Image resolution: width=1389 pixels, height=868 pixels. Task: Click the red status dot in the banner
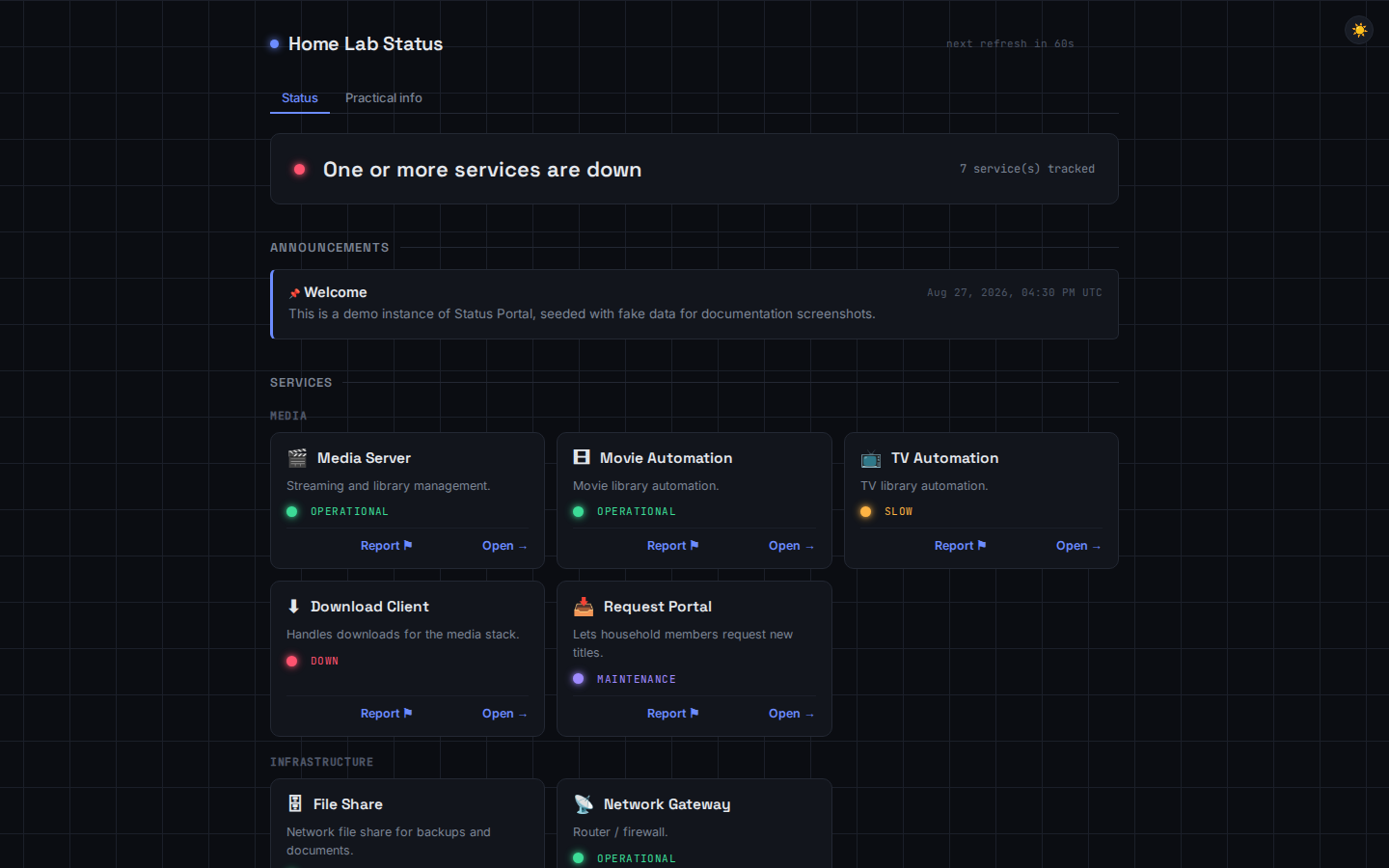(300, 169)
